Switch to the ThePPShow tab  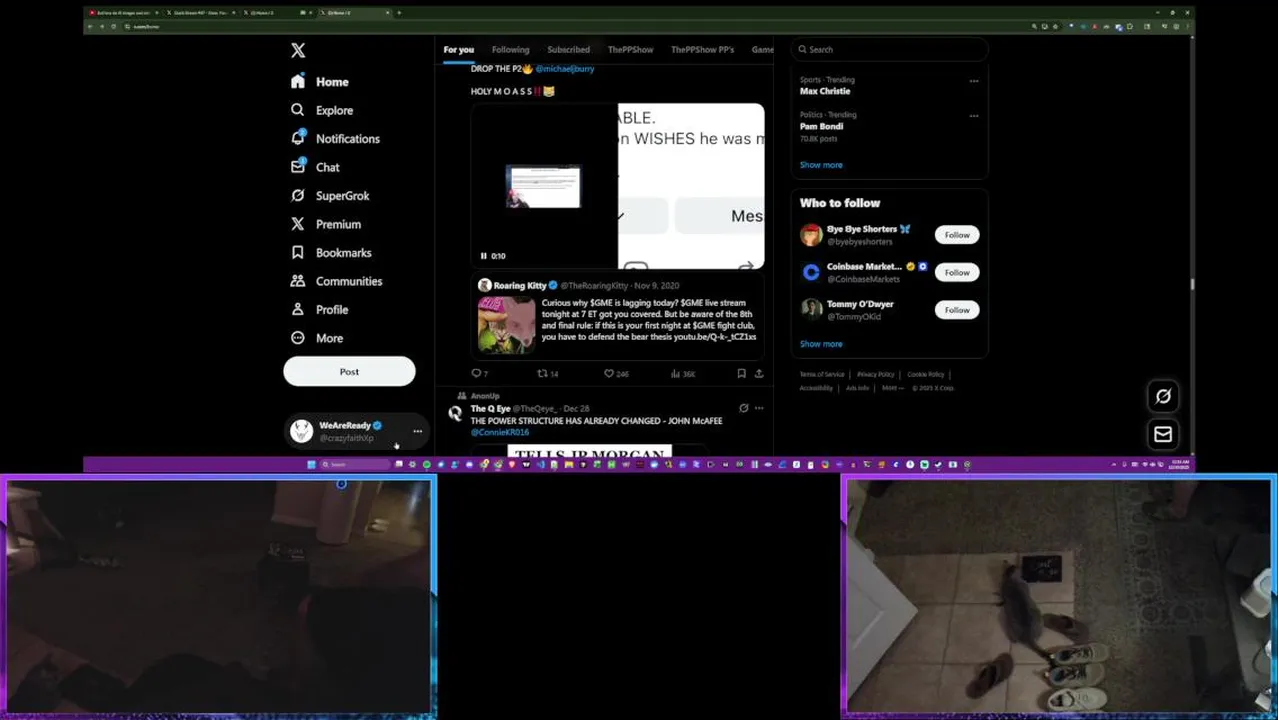click(630, 49)
